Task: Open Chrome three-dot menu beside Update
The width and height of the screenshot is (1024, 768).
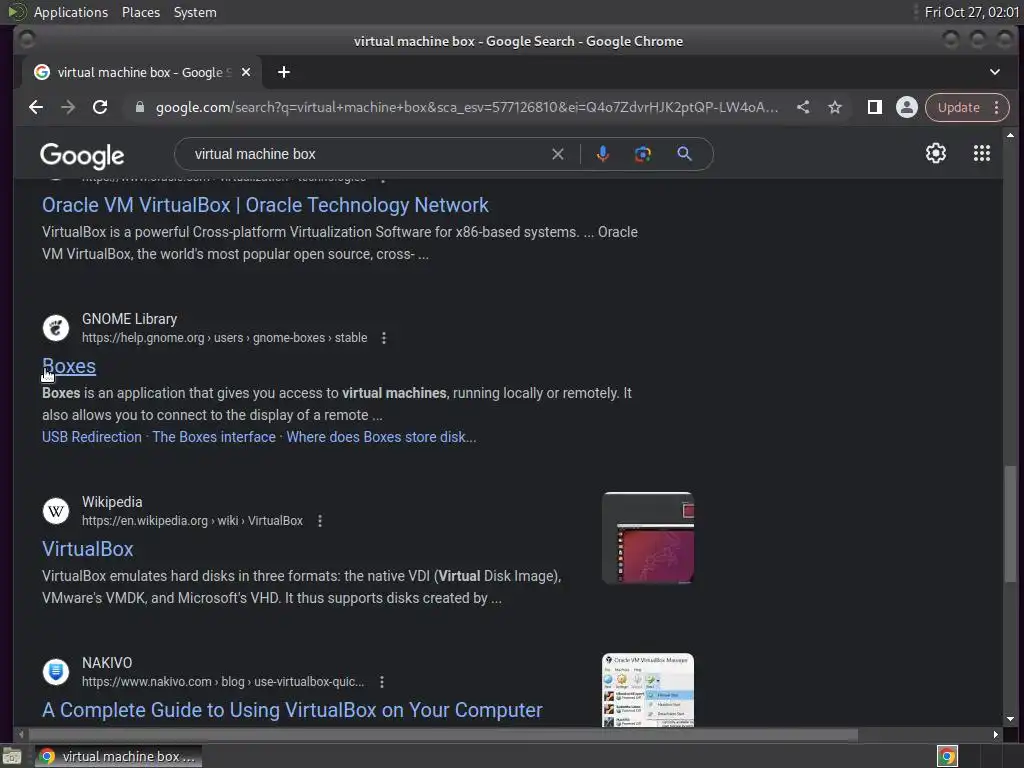Action: click(997, 107)
